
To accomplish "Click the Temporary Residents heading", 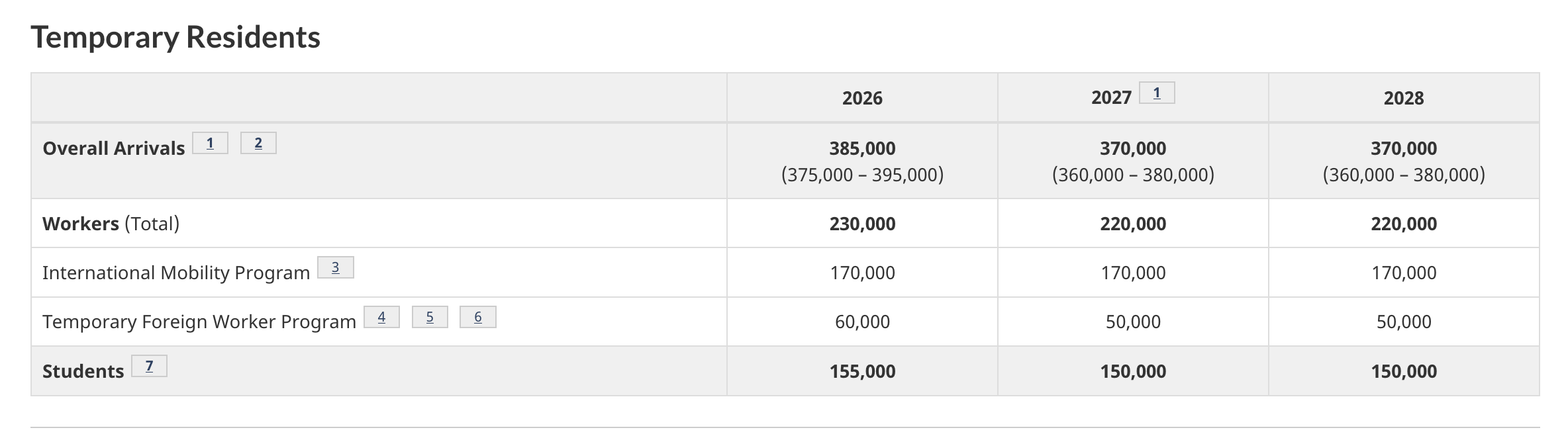I will tap(175, 37).
